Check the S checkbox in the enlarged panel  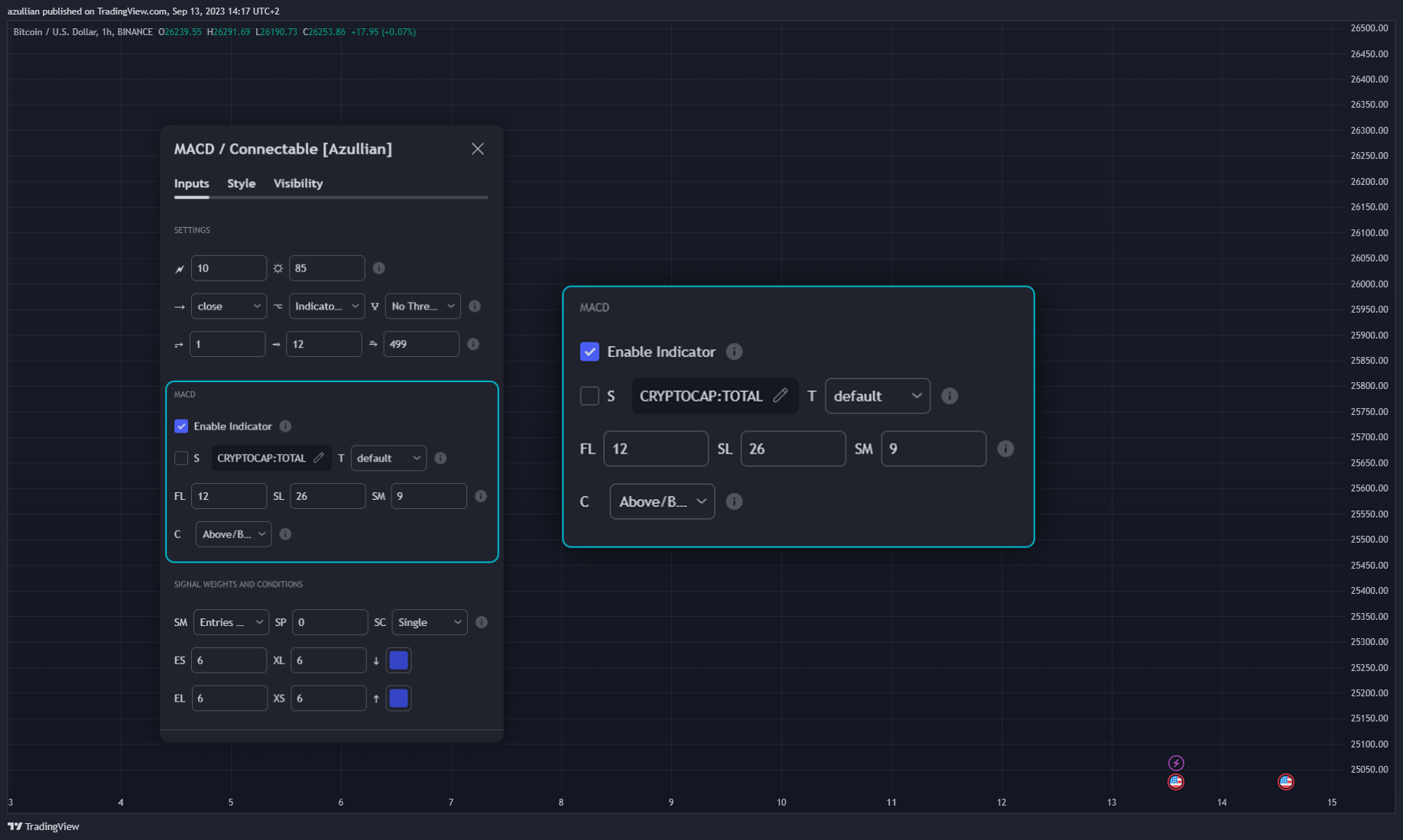tap(589, 396)
